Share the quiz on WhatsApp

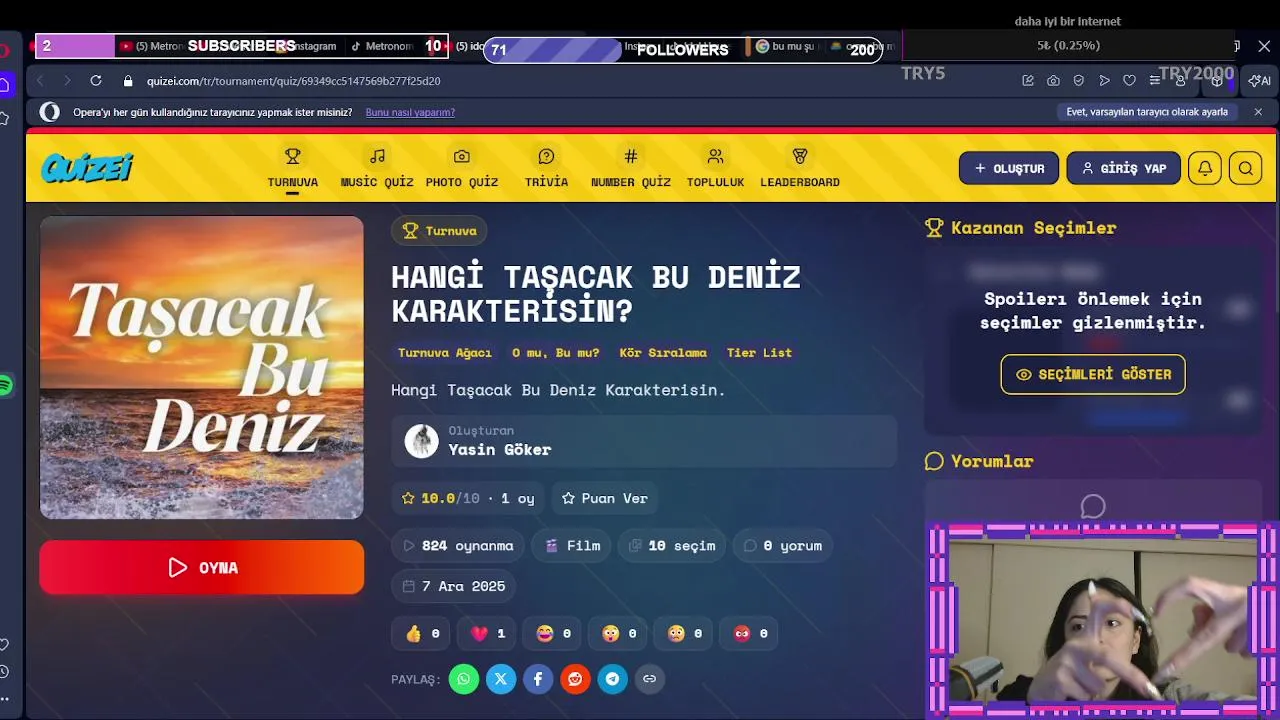(x=464, y=679)
